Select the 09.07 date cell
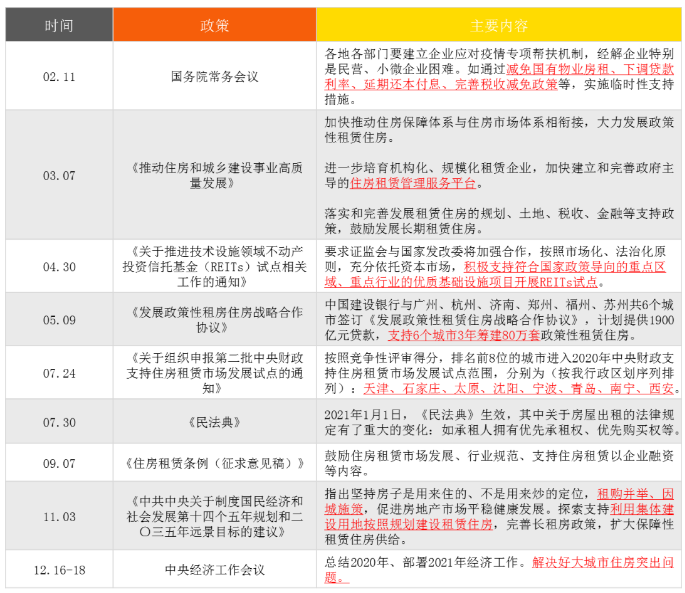The height and width of the screenshot is (593, 685). [58, 463]
